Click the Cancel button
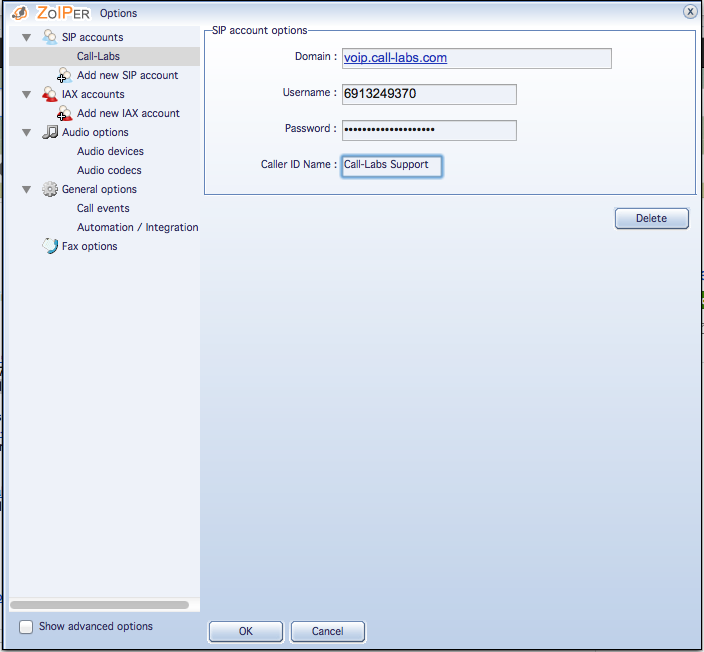The image size is (704, 652). point(327,631)
